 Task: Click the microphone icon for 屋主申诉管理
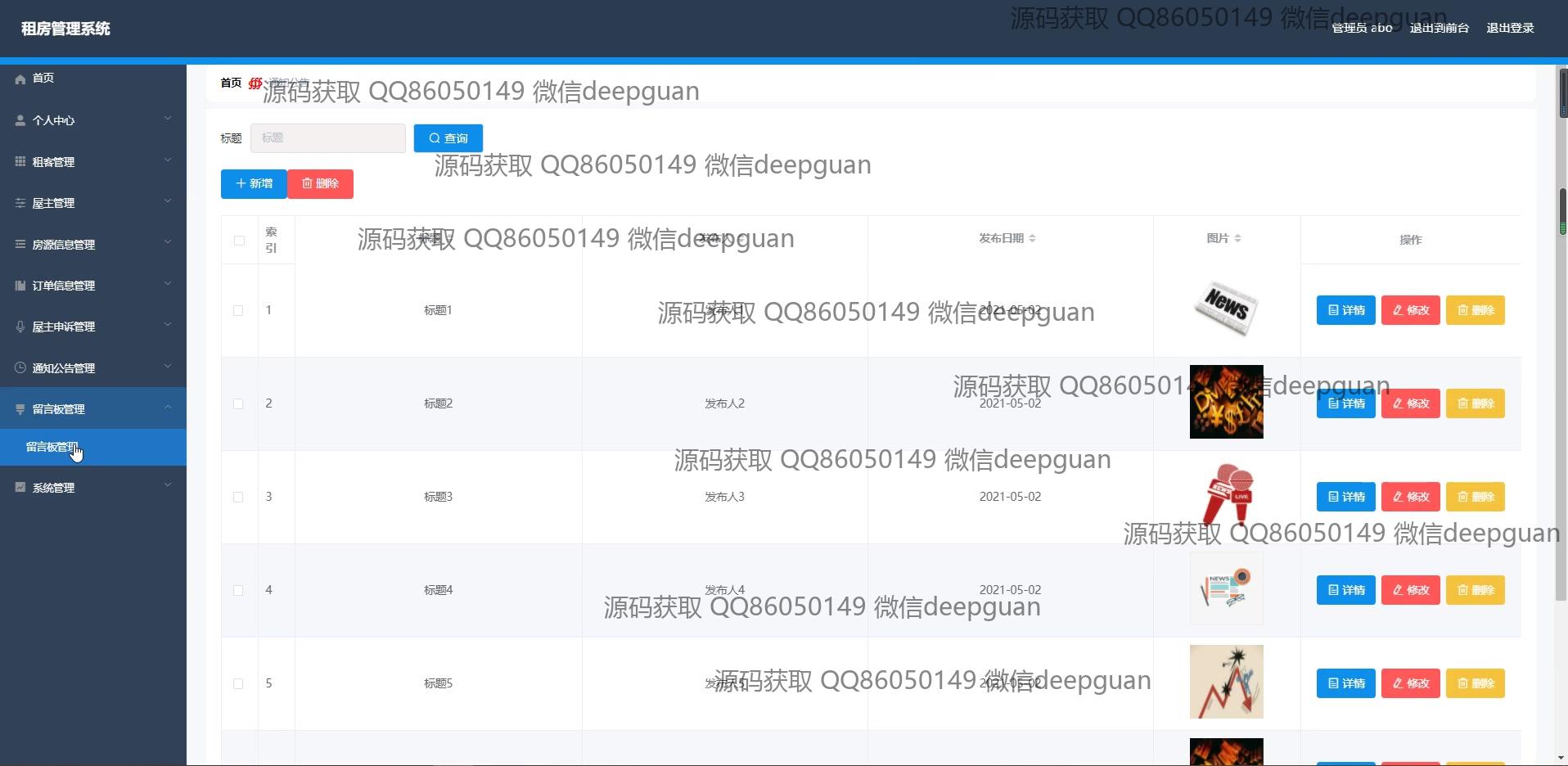coord(20,327)
